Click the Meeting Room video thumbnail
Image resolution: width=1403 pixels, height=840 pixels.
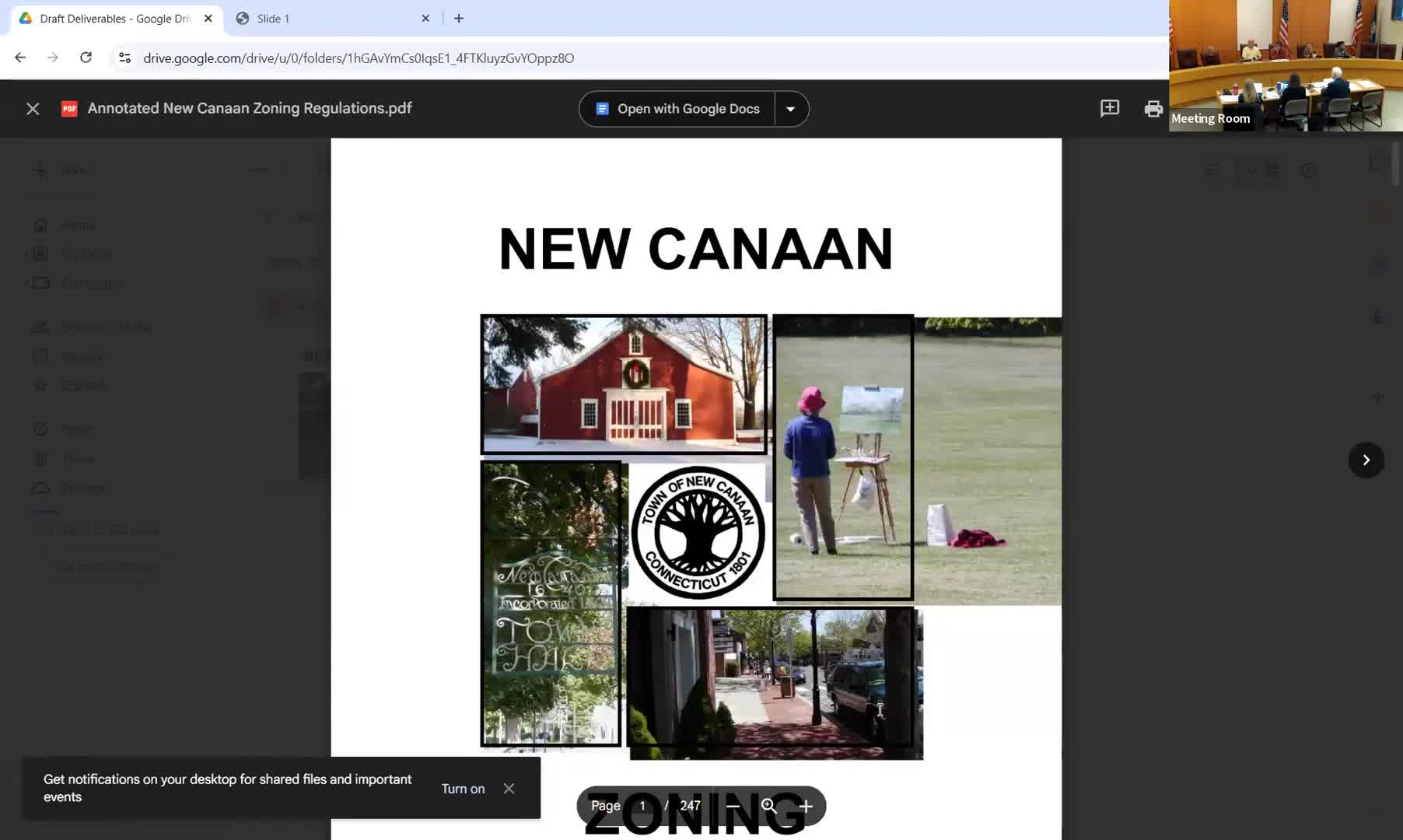tap(1286, 65)
